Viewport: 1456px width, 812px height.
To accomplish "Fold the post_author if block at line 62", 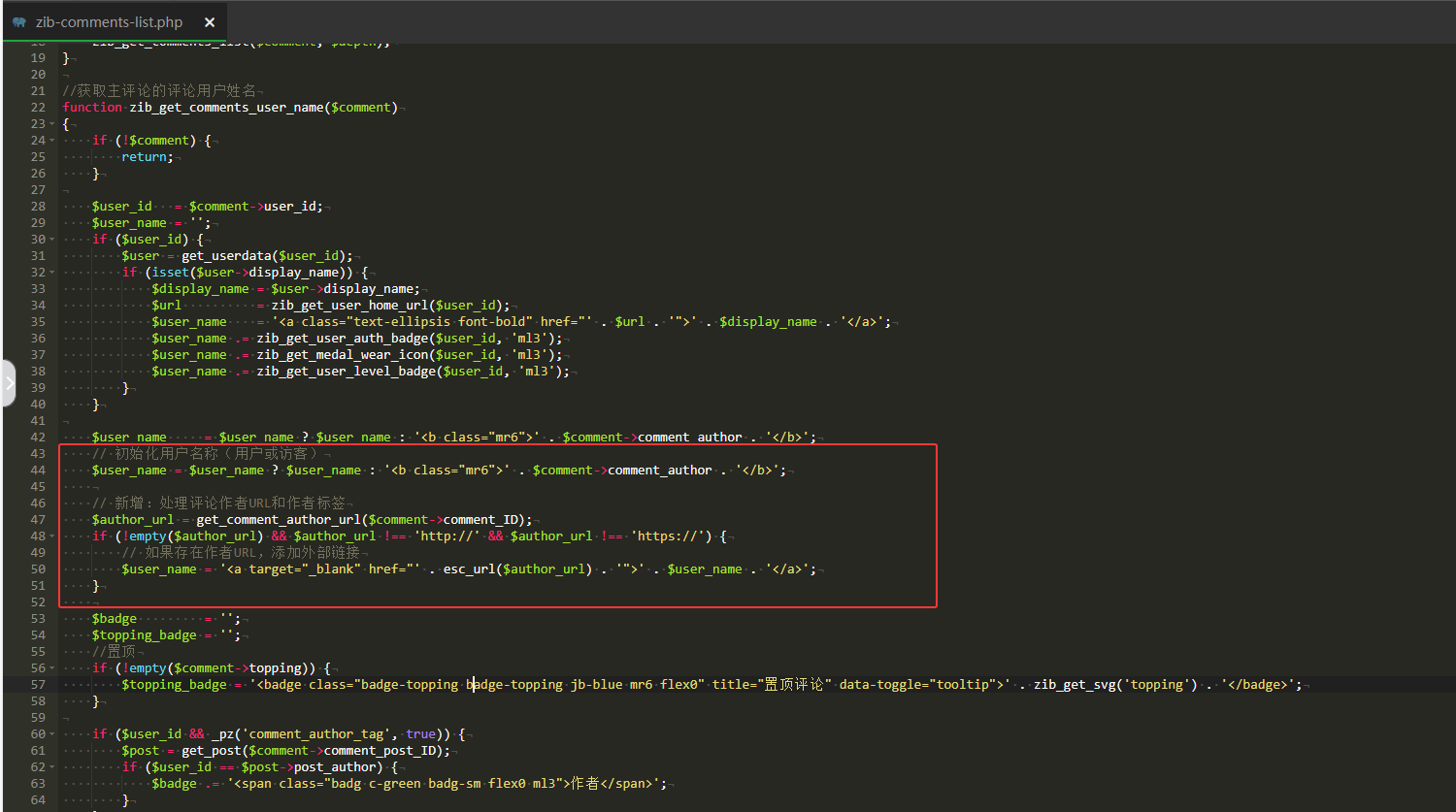I will click(52, 767).
